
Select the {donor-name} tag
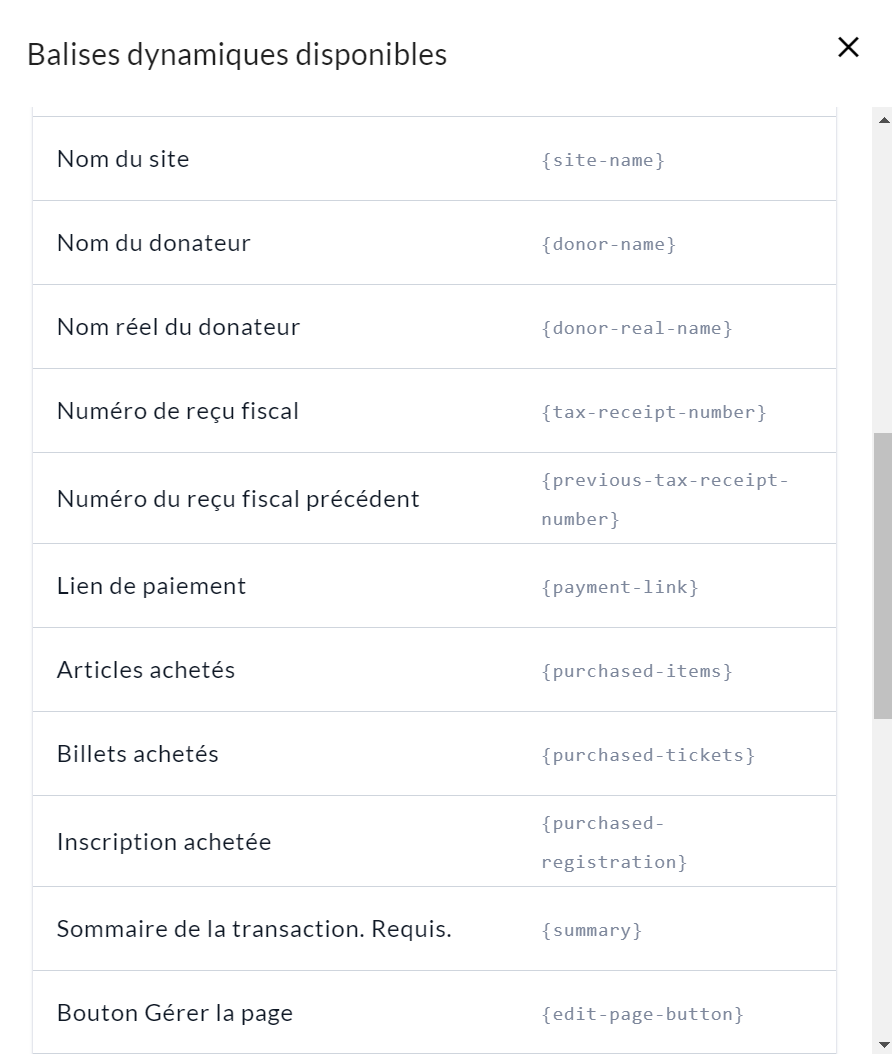coord(609,244)
